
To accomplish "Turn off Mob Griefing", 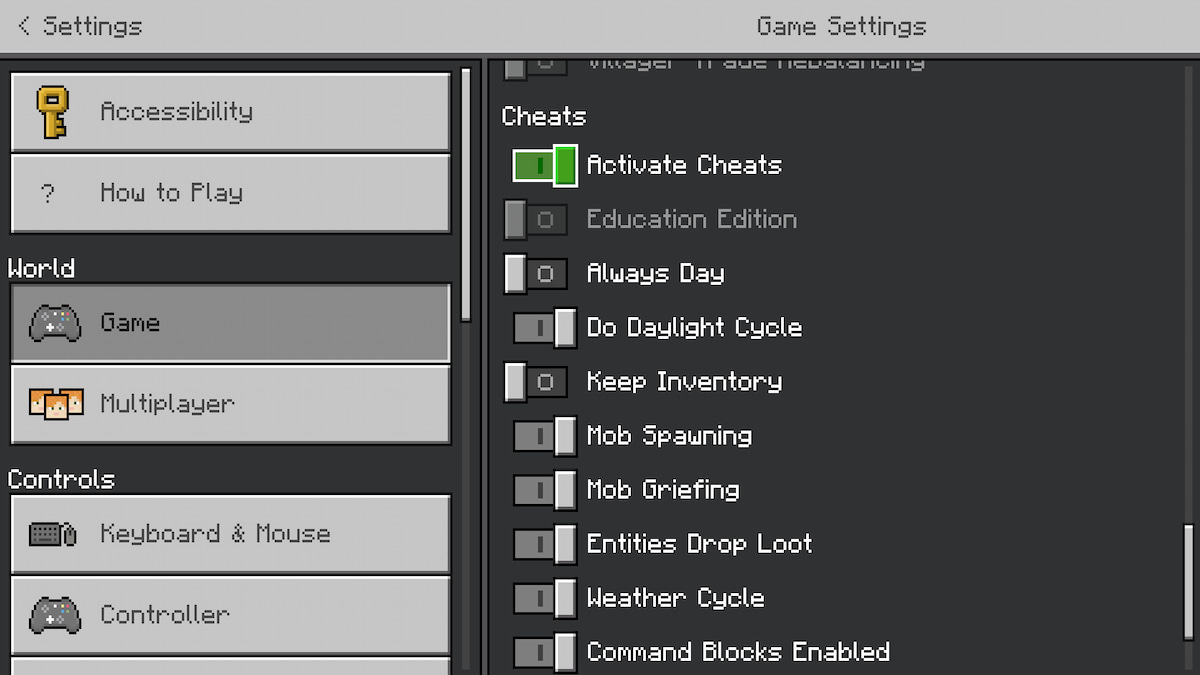I will click(545, 490).
